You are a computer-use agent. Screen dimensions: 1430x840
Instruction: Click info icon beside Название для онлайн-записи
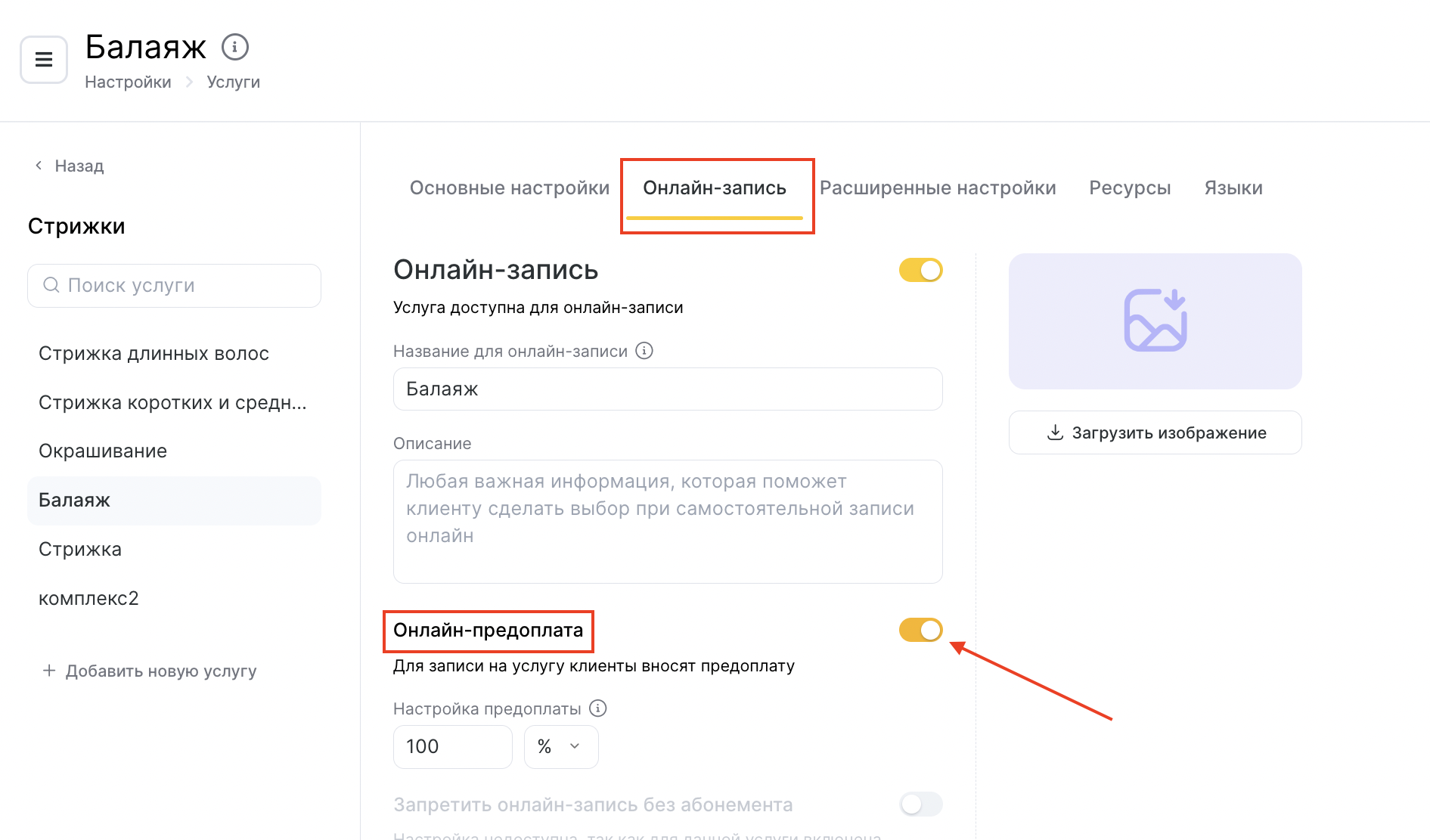(x=644, y=351)
